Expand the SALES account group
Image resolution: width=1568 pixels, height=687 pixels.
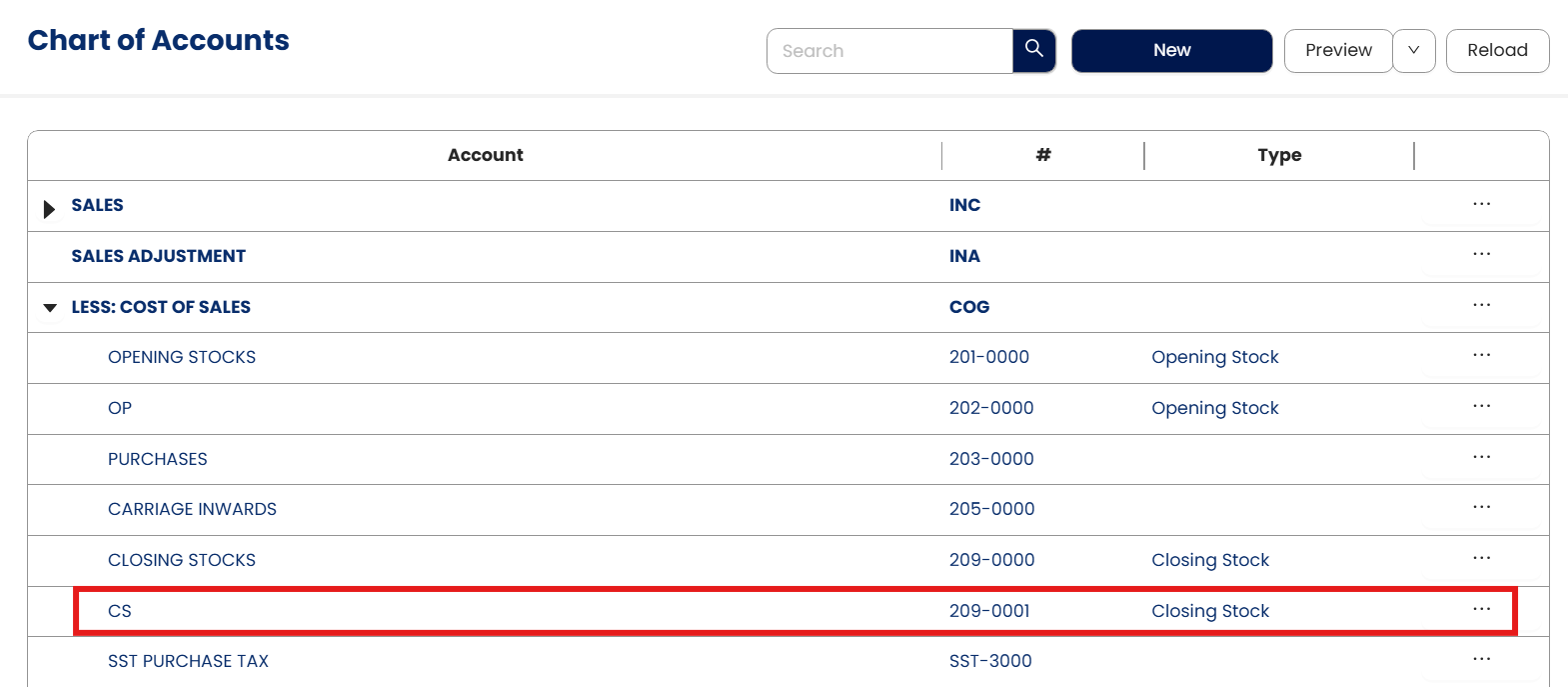(49, 208)
